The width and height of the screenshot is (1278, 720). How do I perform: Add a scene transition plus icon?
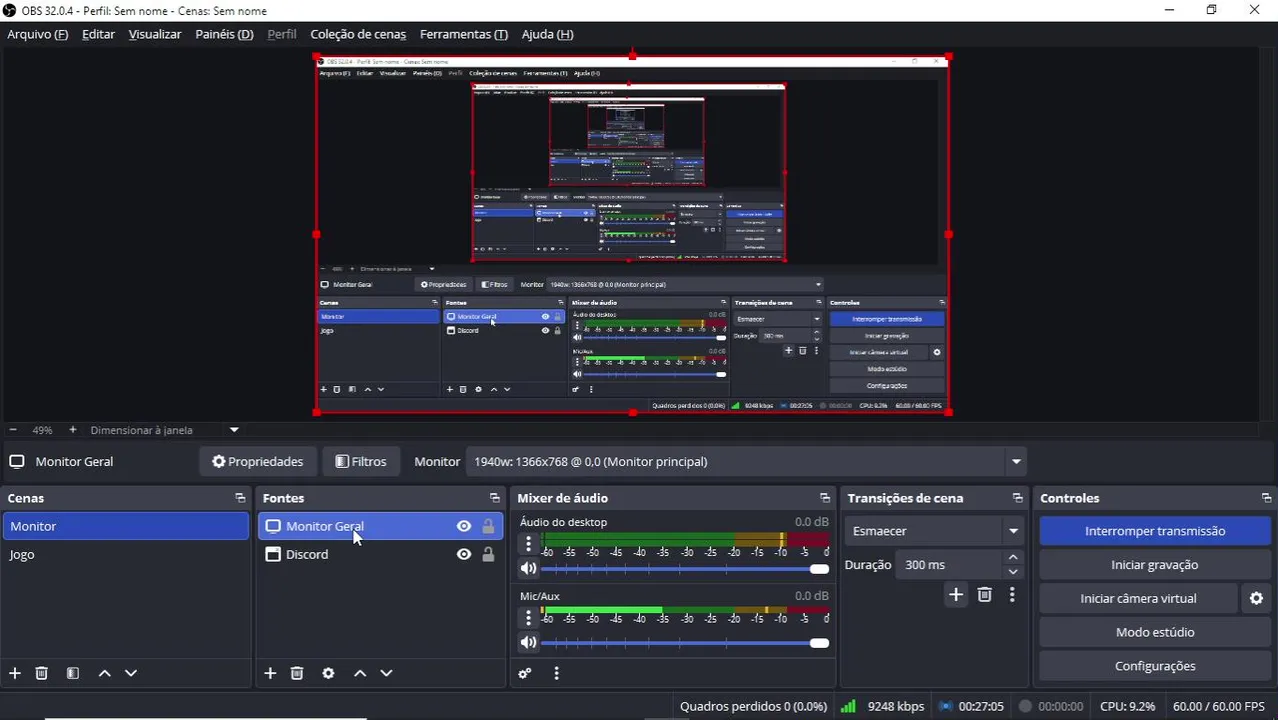[956, 594]
